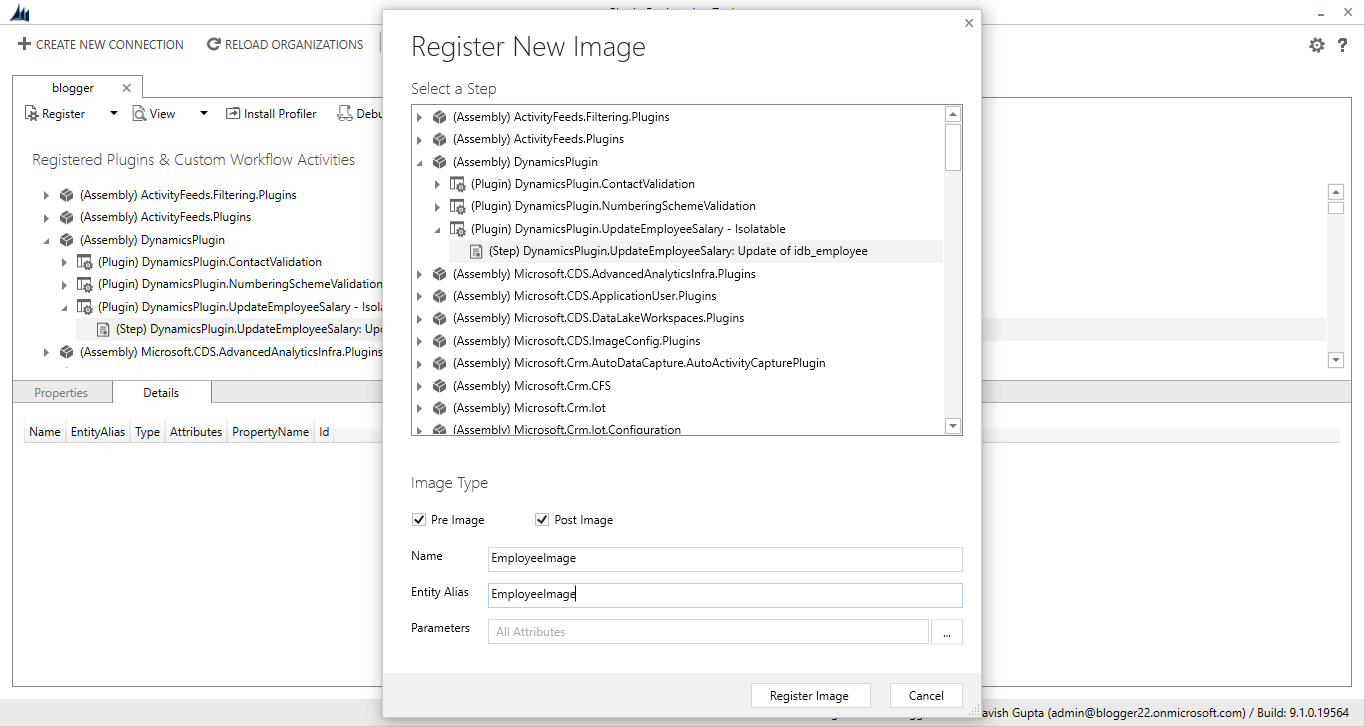The width and height of the screenshot is (1365, 727).
Task: Click the Entity Alias input field
Action: [725, 594]
